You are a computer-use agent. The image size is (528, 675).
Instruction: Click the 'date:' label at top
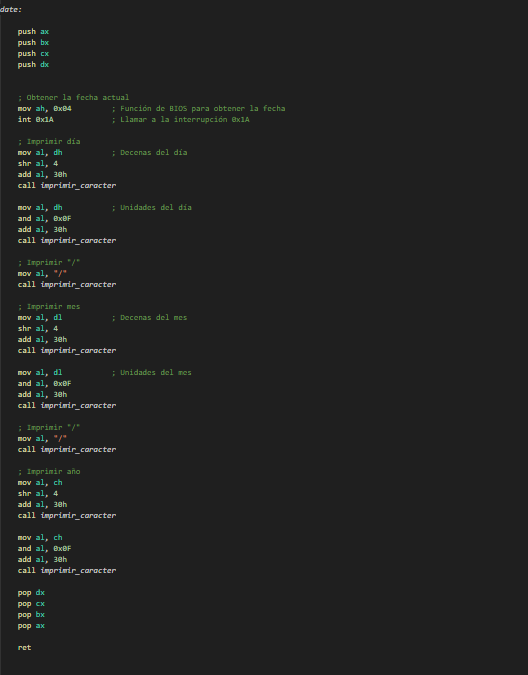point(11,9)
